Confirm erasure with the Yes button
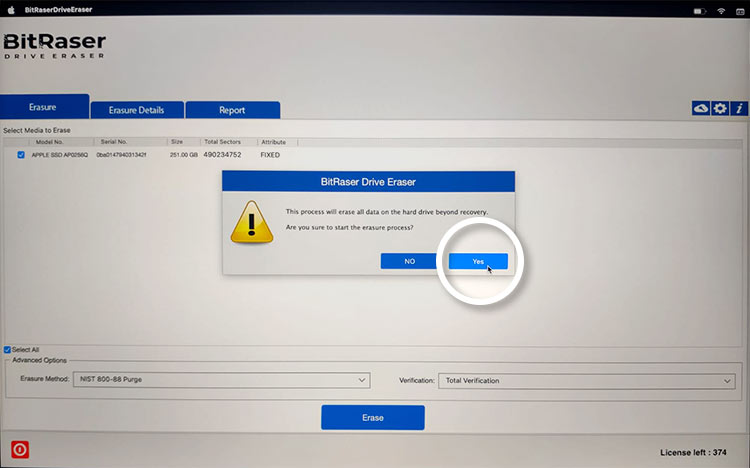Viewport: 750px width, 468px height. pyautogui.click(x=478, y=261)
